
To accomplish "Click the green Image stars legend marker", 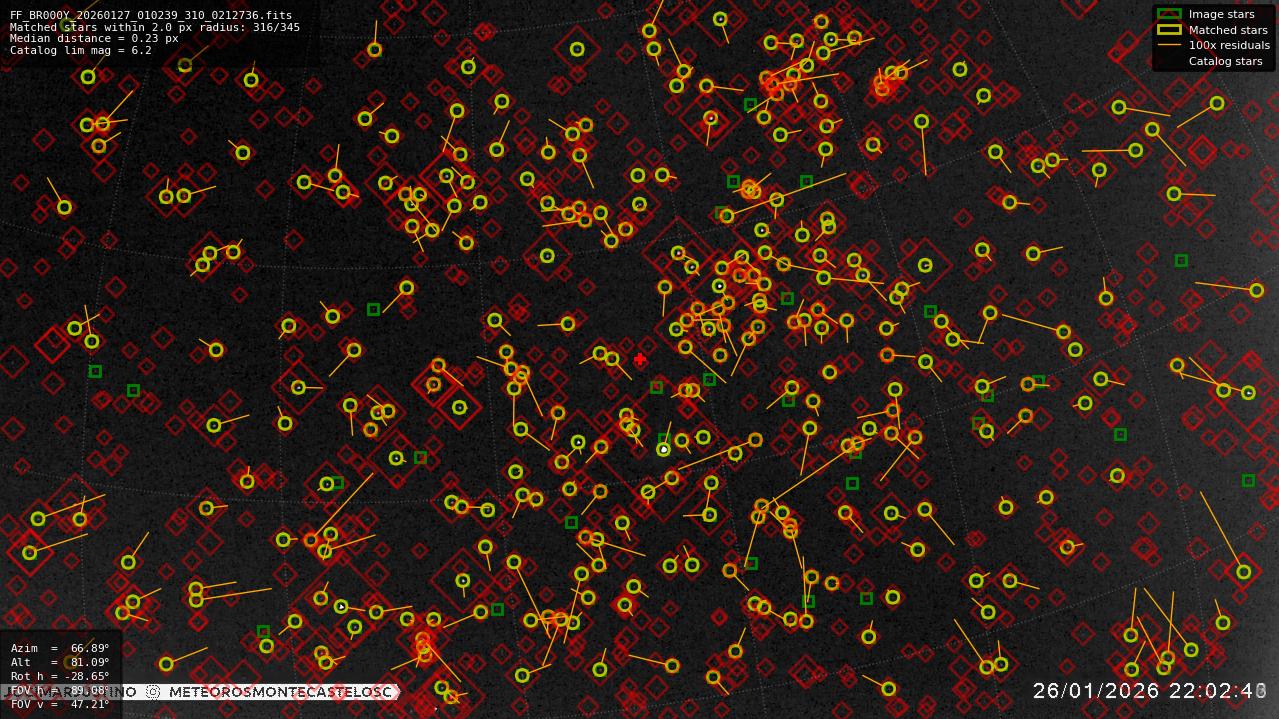I will (1169, 14).
